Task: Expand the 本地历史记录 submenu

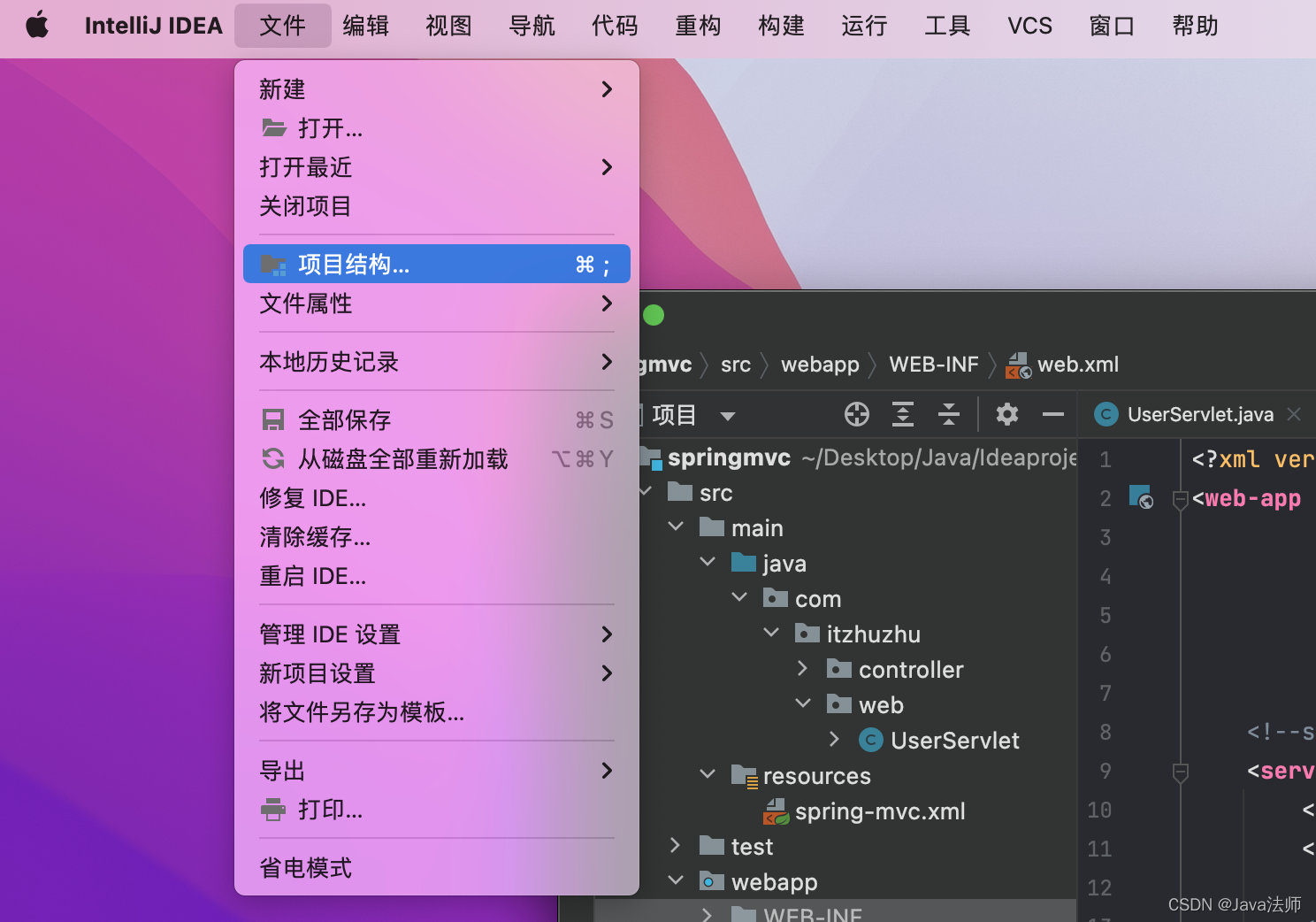Action: click(x=437, y=362)
